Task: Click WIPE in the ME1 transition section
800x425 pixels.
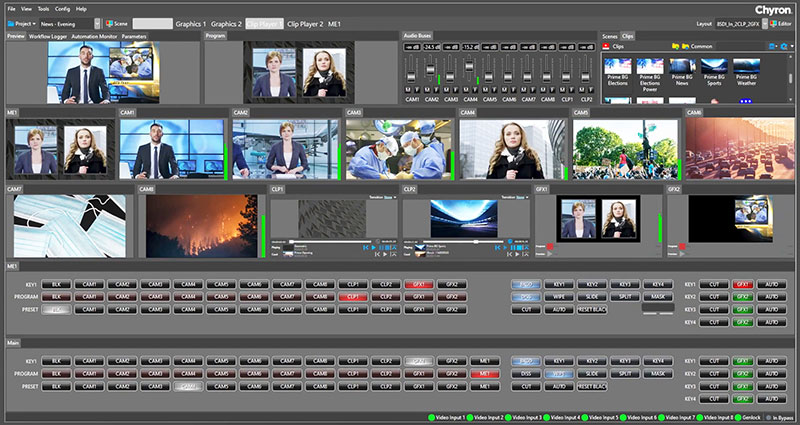Action: 559,297
